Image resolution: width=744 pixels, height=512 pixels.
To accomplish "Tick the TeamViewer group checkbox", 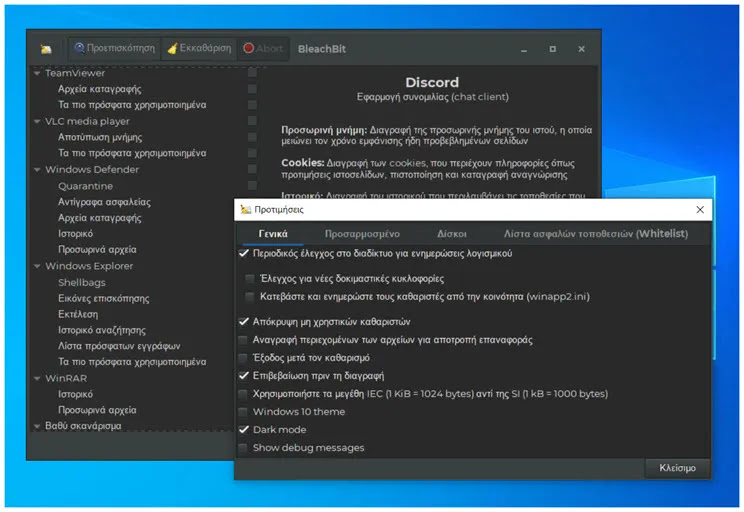I will click(252, 73).
